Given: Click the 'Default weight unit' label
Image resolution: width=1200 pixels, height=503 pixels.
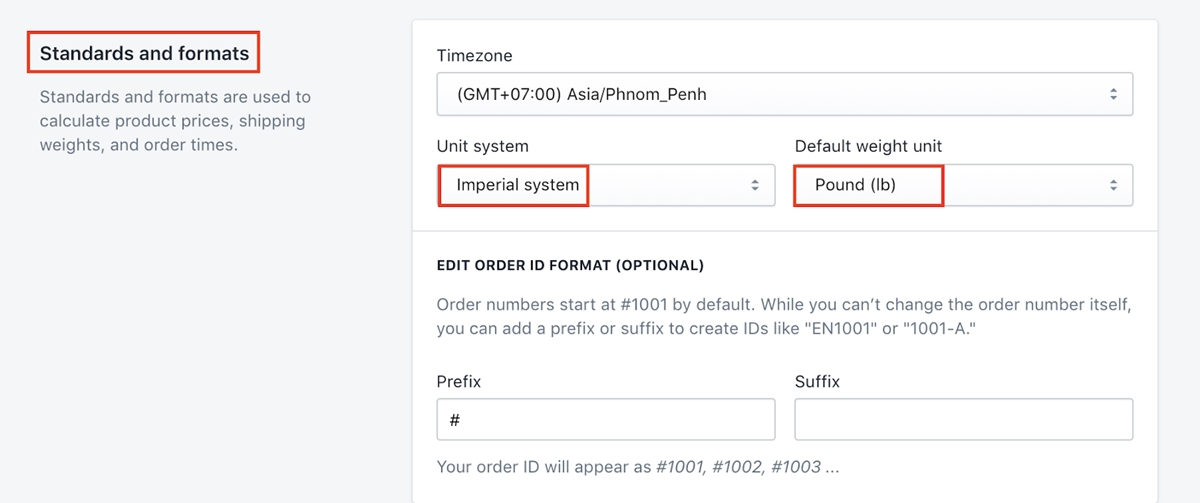Looking at the screenshot, I should pyautogui.click(x=868, y=146).
